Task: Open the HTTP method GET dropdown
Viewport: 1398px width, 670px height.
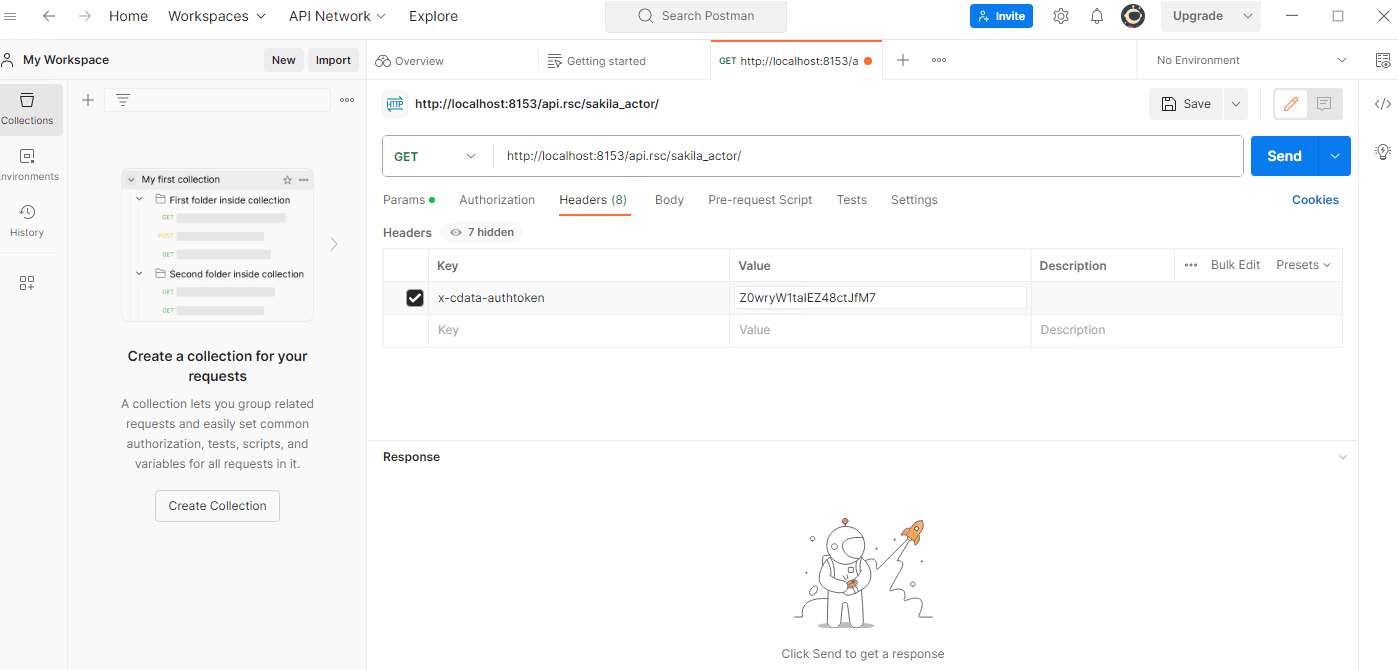Action: click(x=436, y=156)
